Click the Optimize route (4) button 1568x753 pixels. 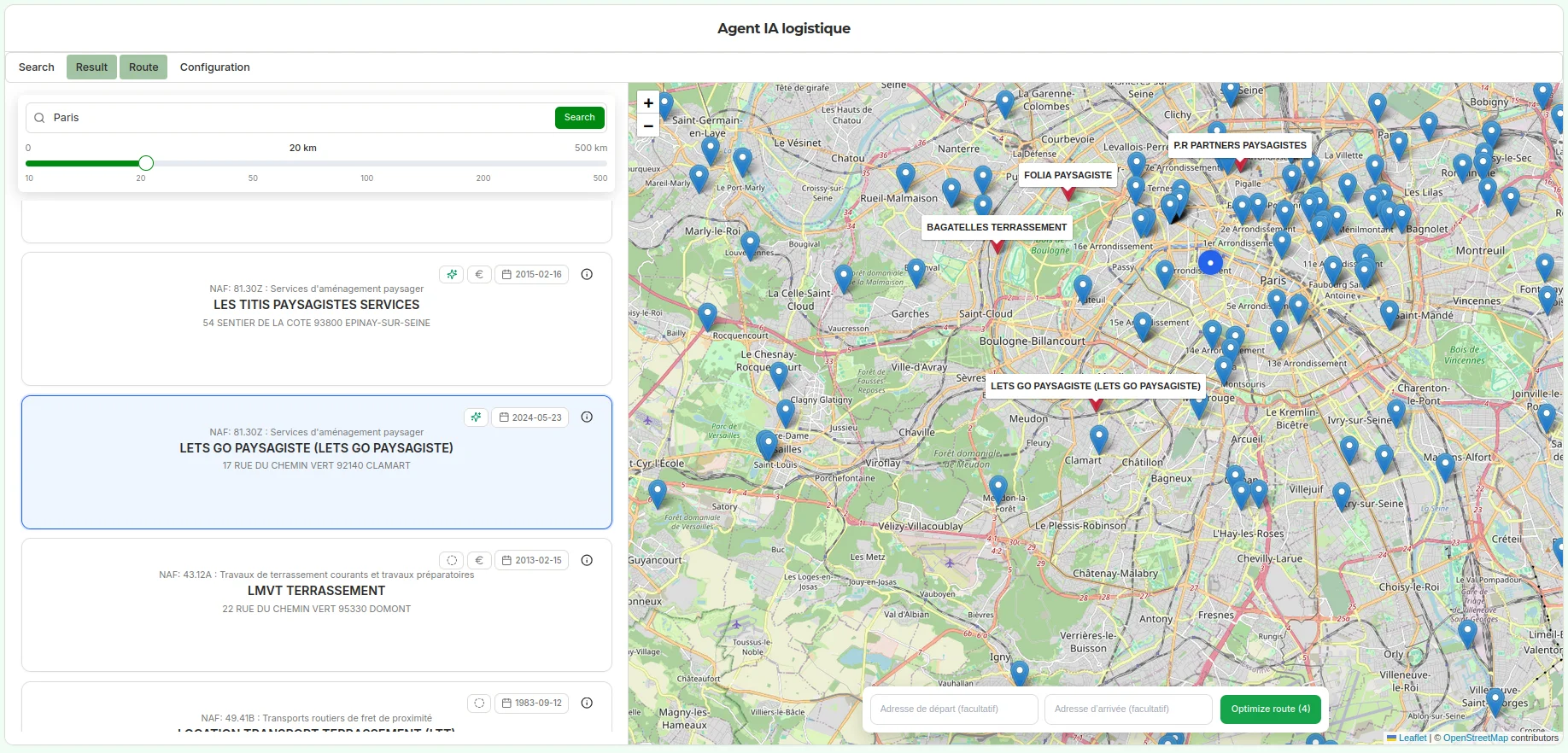point(1271,709)
